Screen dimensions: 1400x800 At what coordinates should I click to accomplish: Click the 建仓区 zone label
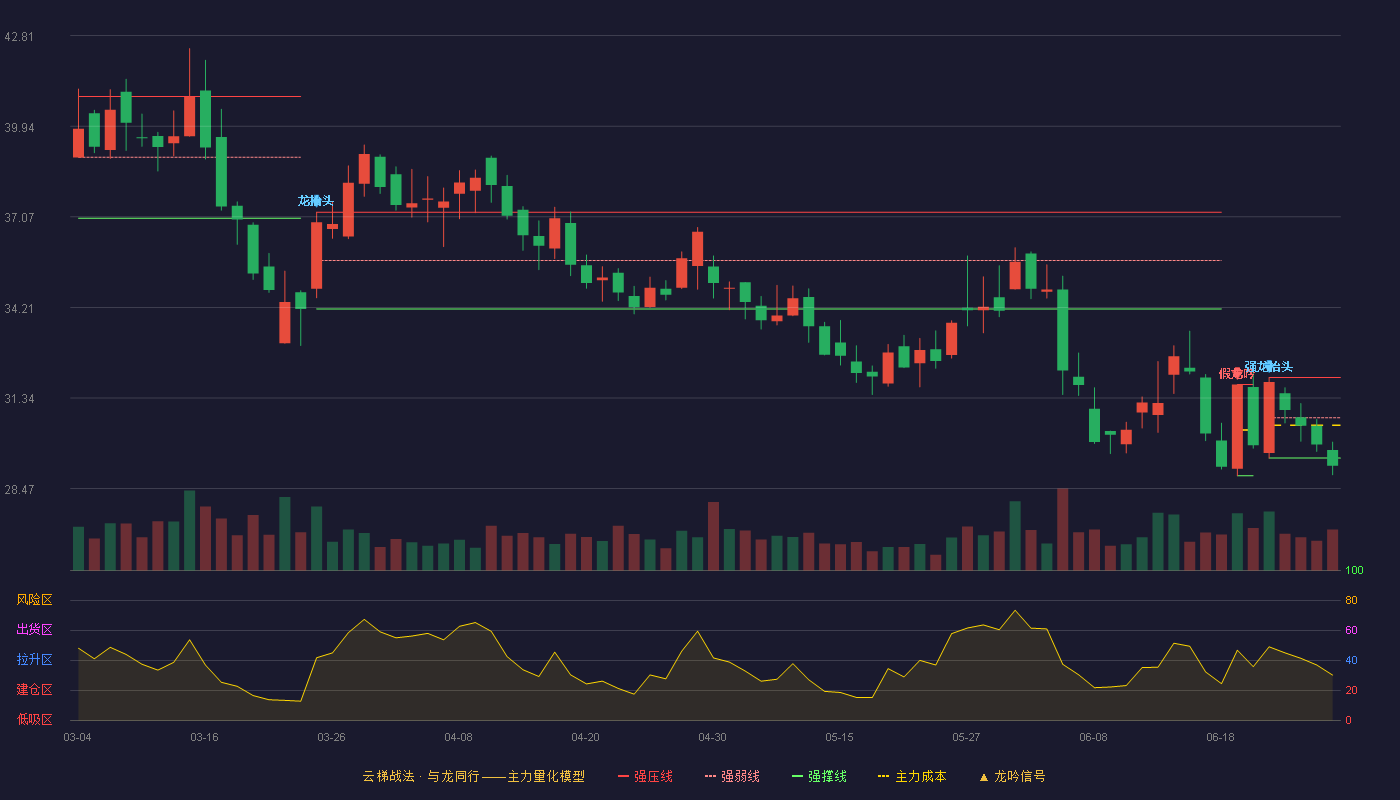tap(34, 690)
